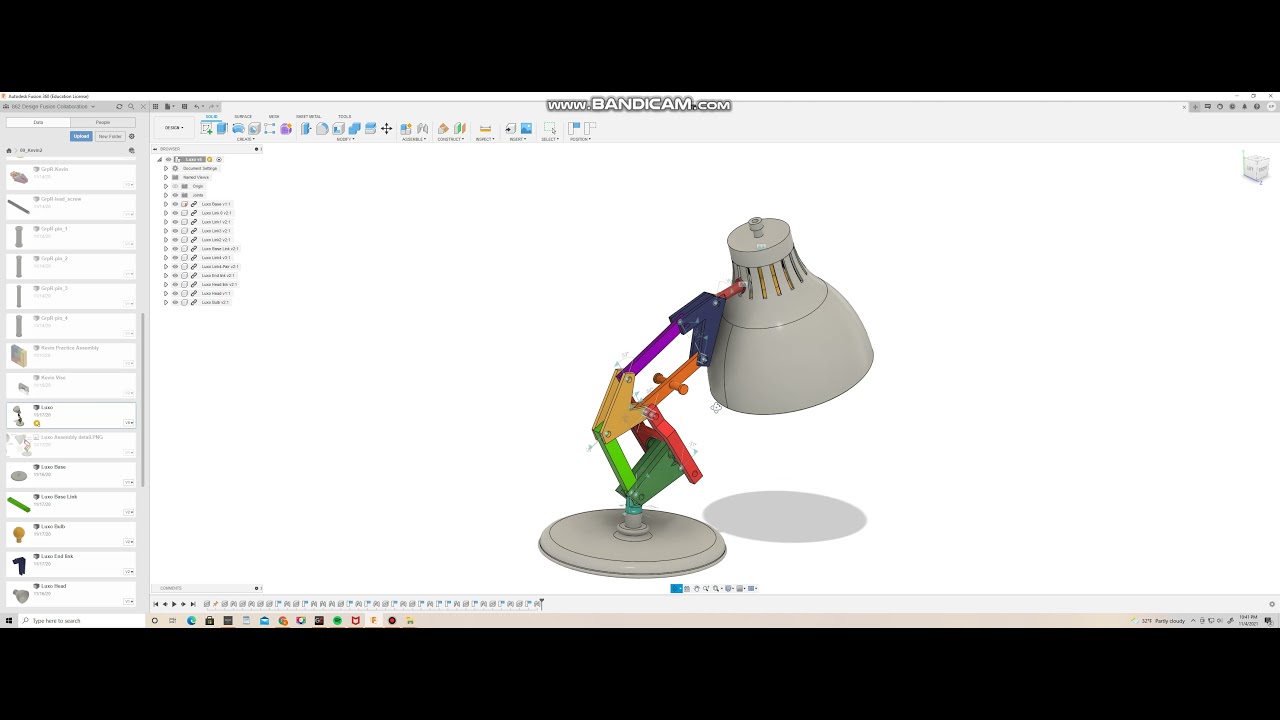Screen dimensions: 1280x720
Task: Select the Create Form purple icon
Action: (x=286, y=128)
